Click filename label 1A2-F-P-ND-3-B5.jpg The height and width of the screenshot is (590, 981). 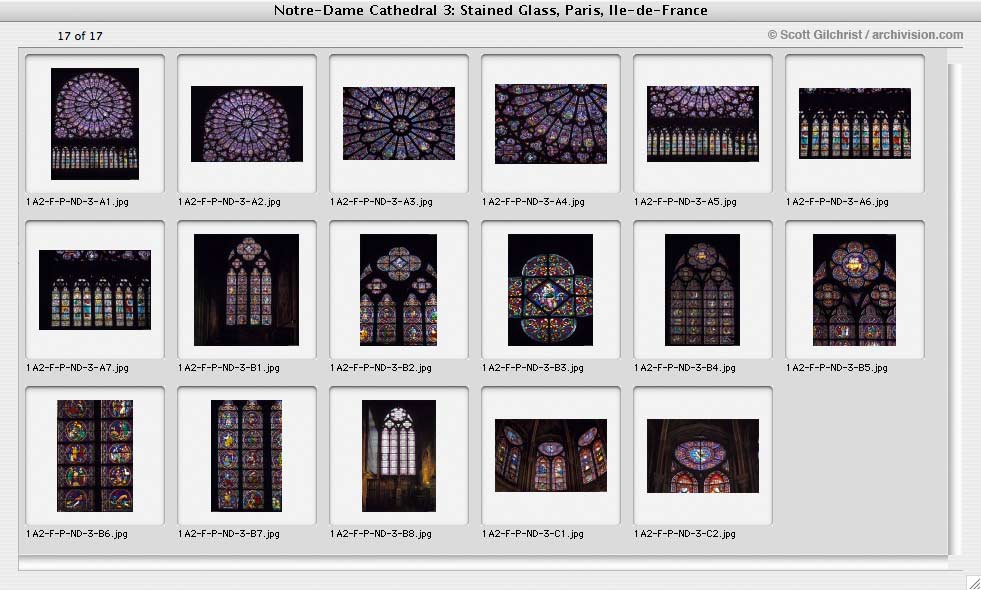point(837,368)
